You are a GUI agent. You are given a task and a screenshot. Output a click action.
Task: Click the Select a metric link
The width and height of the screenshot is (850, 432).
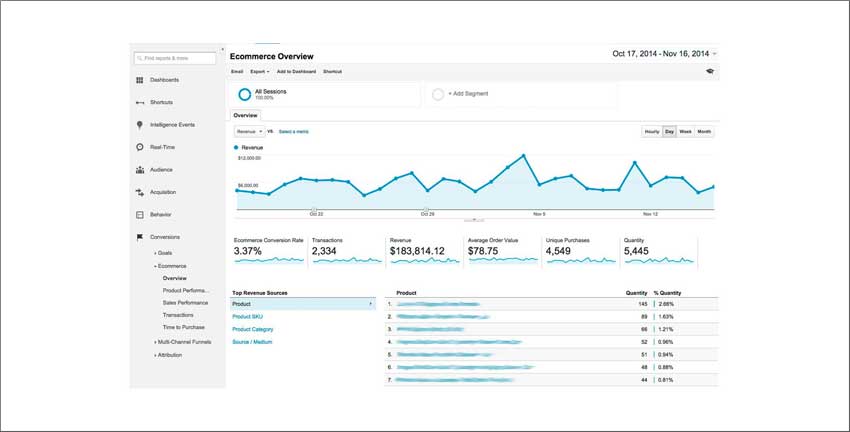point(294,132)
